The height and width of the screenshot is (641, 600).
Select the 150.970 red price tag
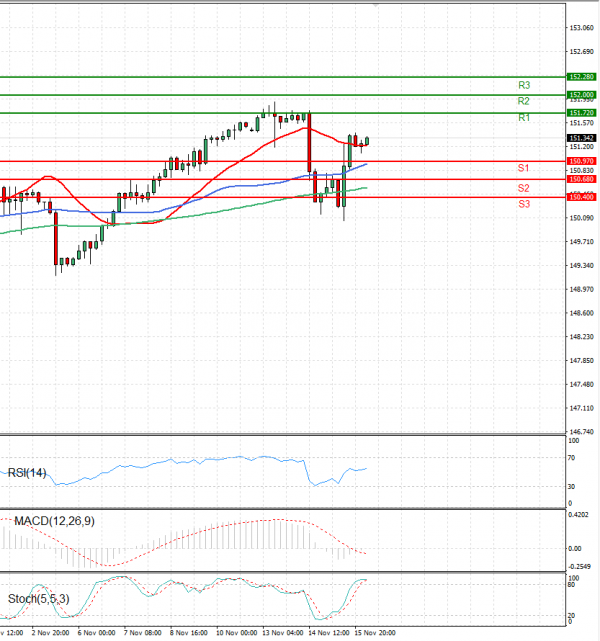(582, 161)
